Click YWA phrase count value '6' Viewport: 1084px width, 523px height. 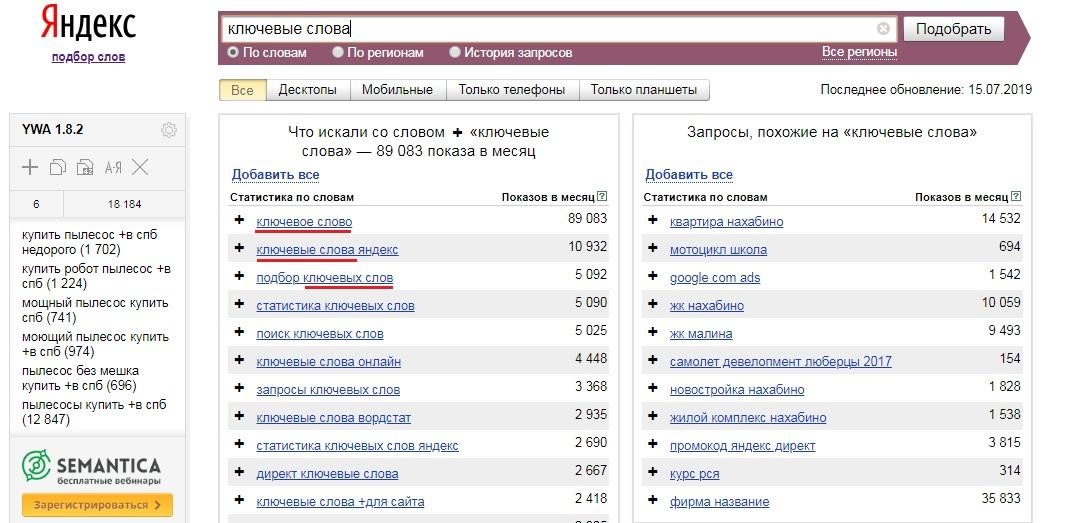(36, 204)
